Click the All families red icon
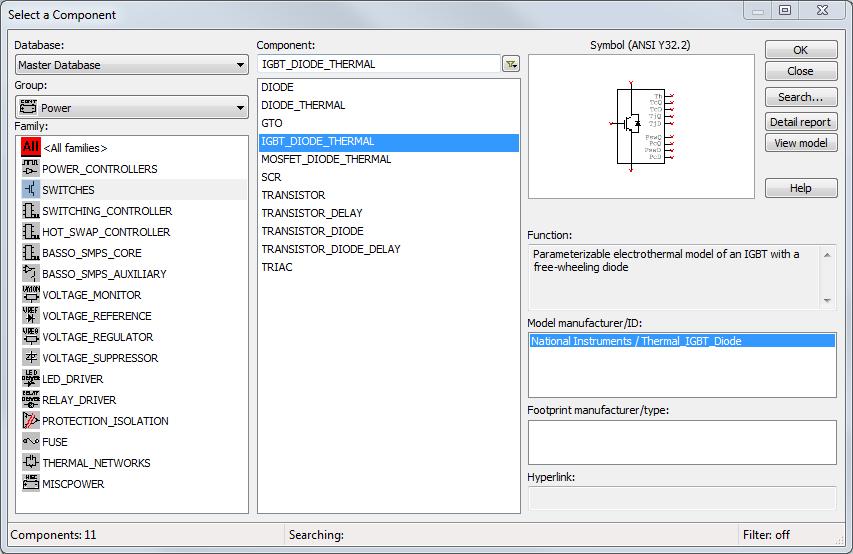 (x=30, y=148)
